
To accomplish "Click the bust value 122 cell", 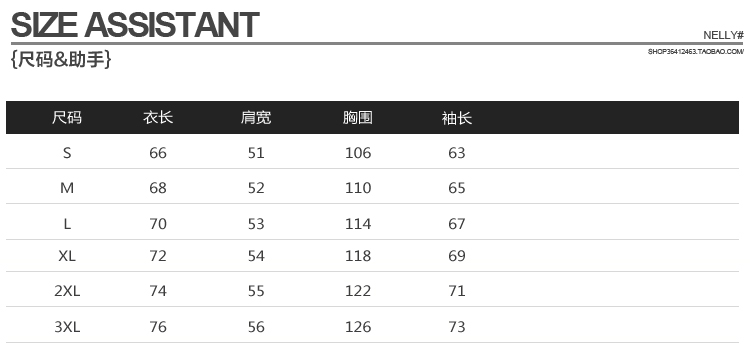I will [x=358, y=291].
